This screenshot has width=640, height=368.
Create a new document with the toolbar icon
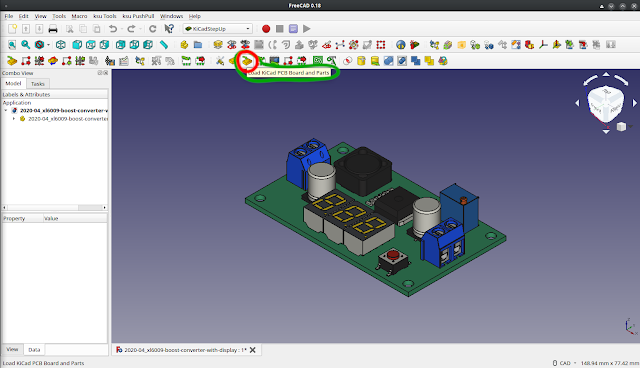click(x=12, y=29)
